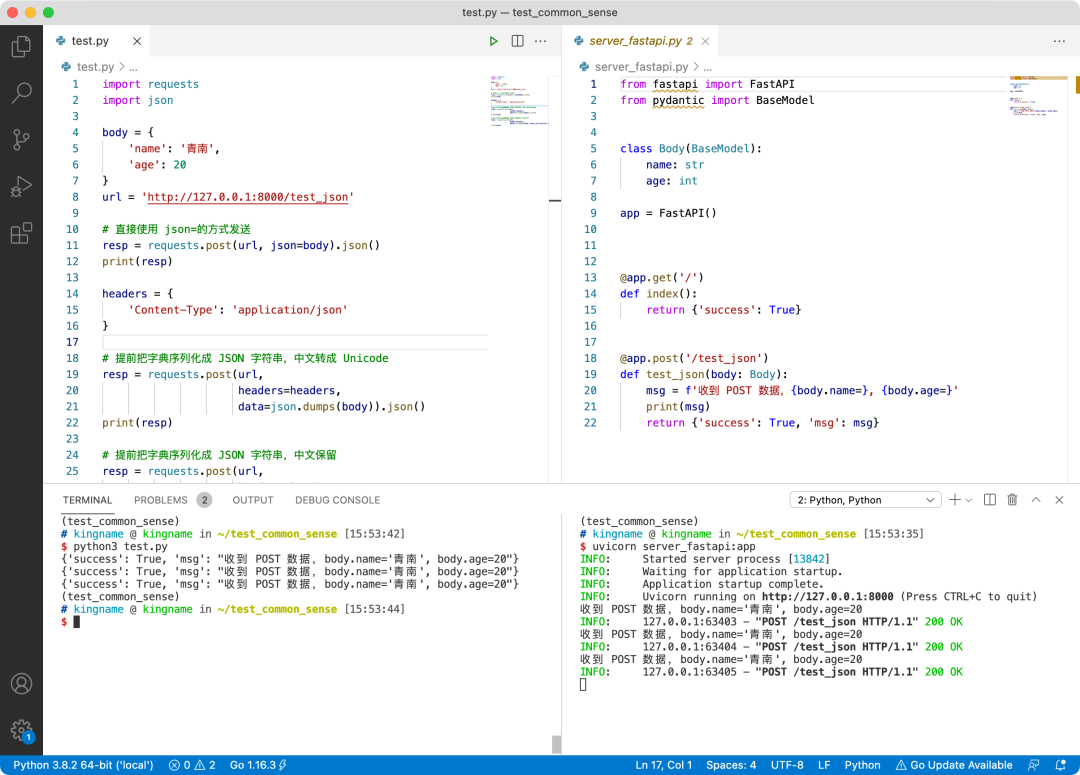Click errors and warnings count in status bar
Screen dimensions: 1080x775
(192, 765)
